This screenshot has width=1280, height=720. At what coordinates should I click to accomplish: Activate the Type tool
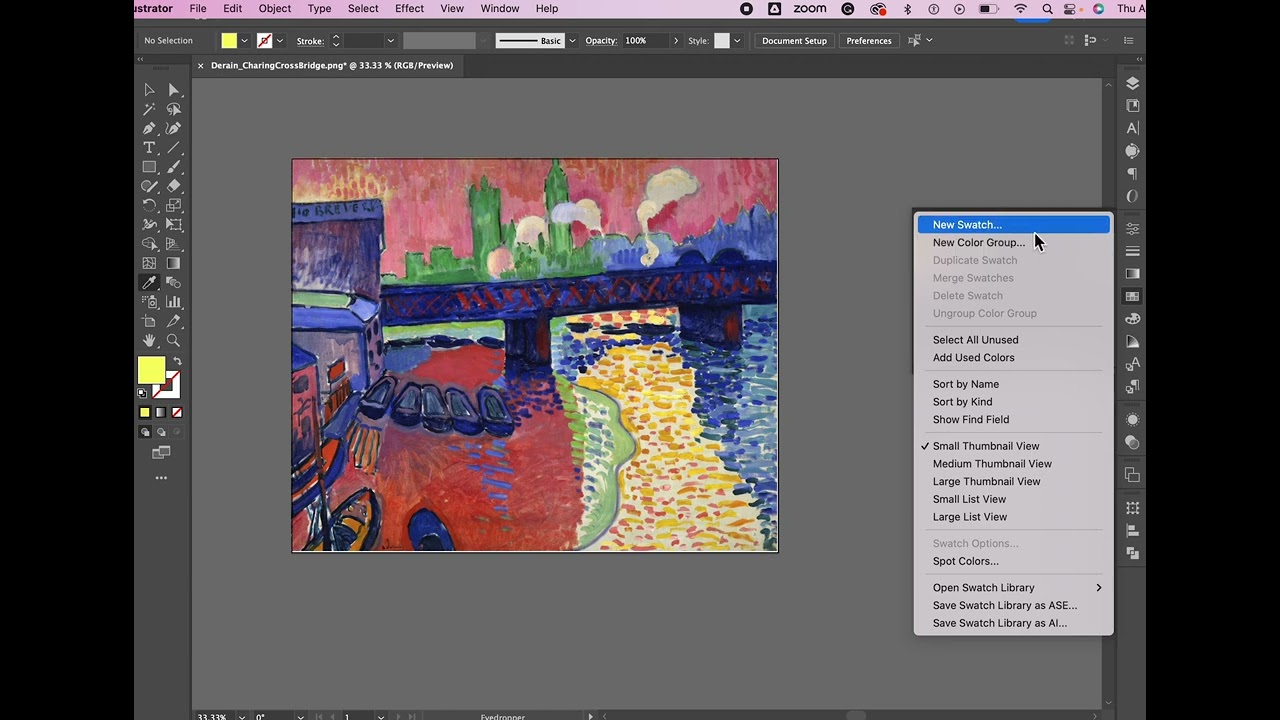click(149, 148)
